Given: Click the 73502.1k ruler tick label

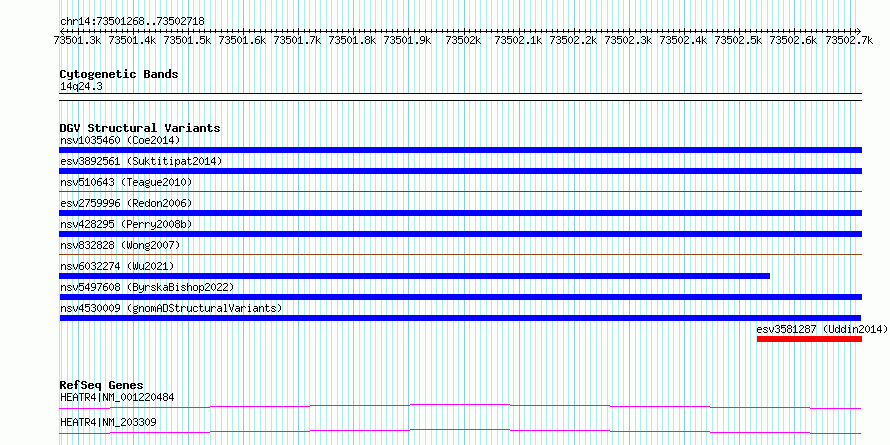Looking at the screenshot, I should (518, 40).
